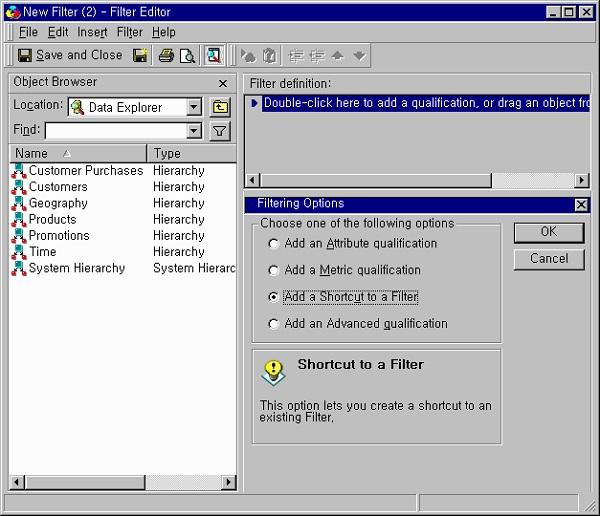Click the Save and New icon
Image resolution: width=600 pixels, height=516 pixels.
[140, 56]
